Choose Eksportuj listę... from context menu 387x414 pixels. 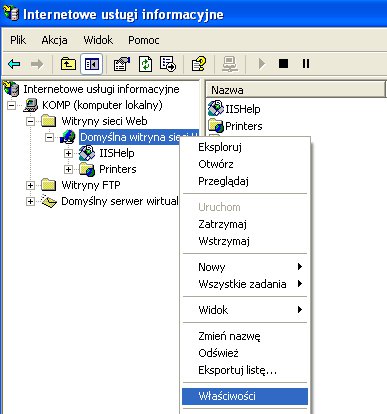click(245, 370)
